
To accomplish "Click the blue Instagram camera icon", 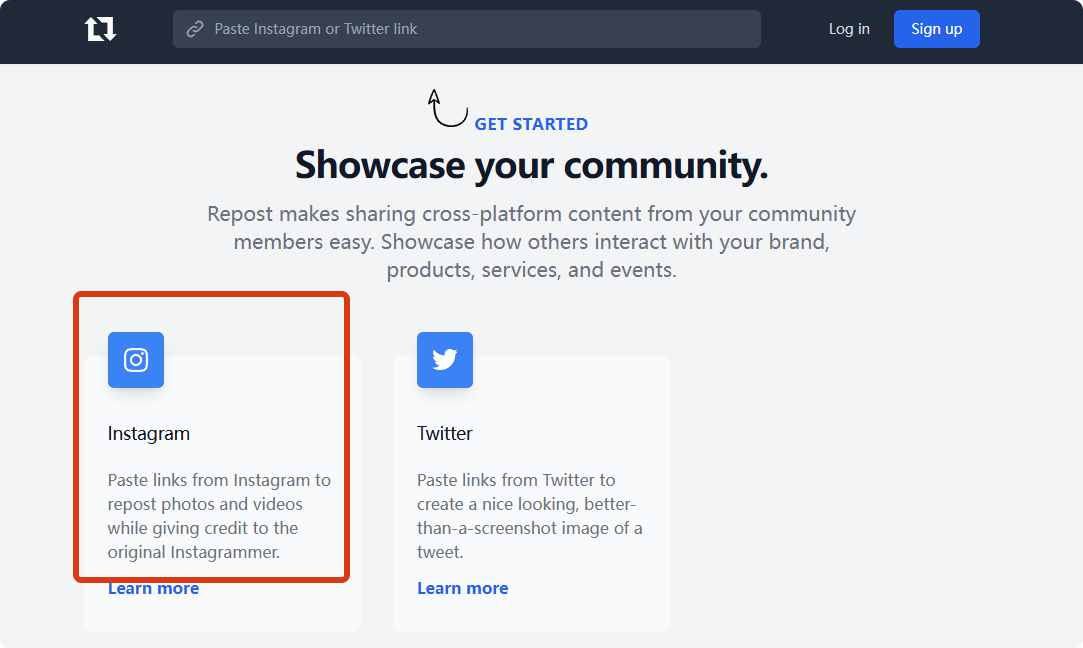I will (136, 360).
